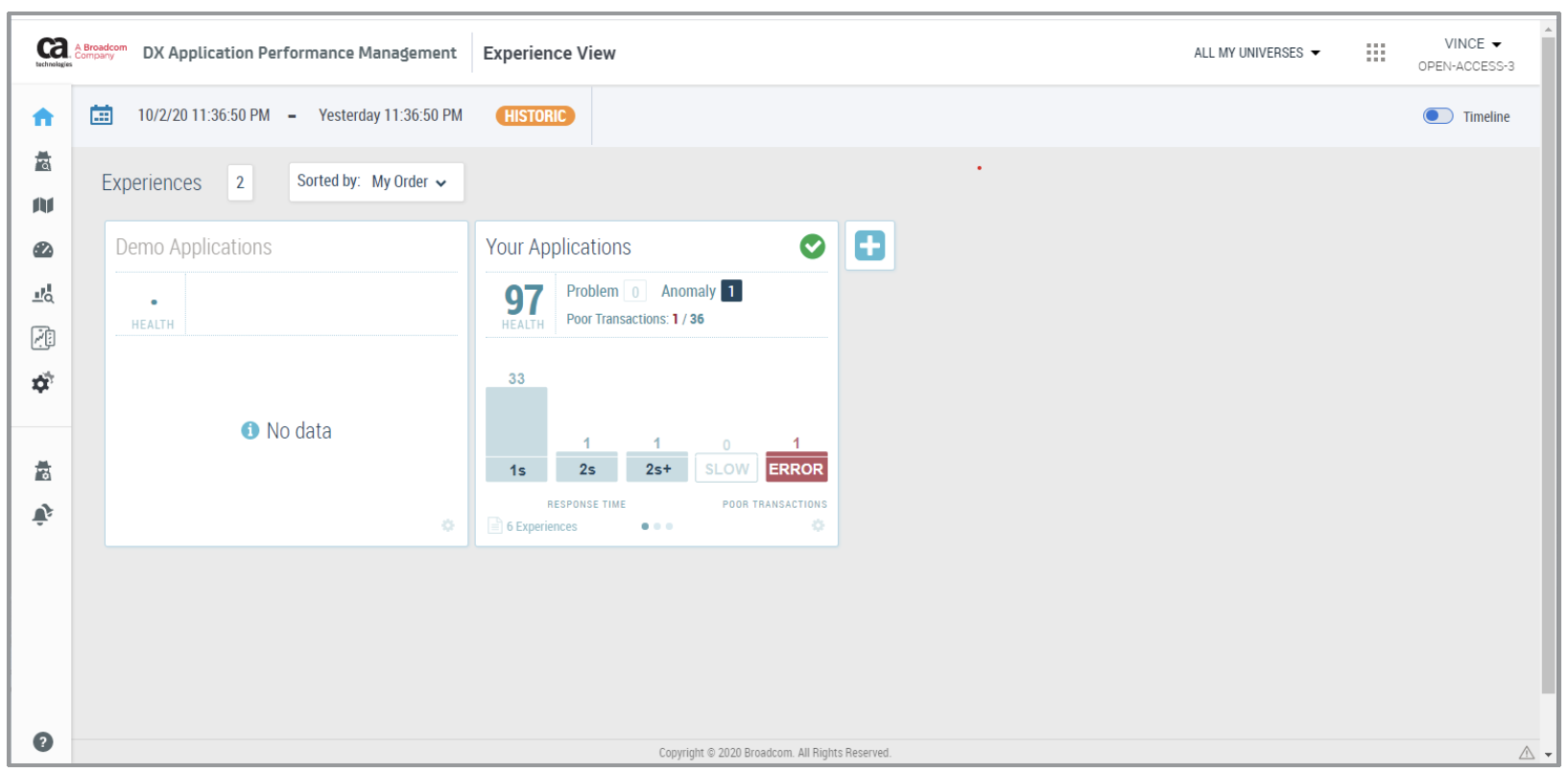
Task: Click the 97 health score
Action: pyautogui.click(x=524, y=300)
